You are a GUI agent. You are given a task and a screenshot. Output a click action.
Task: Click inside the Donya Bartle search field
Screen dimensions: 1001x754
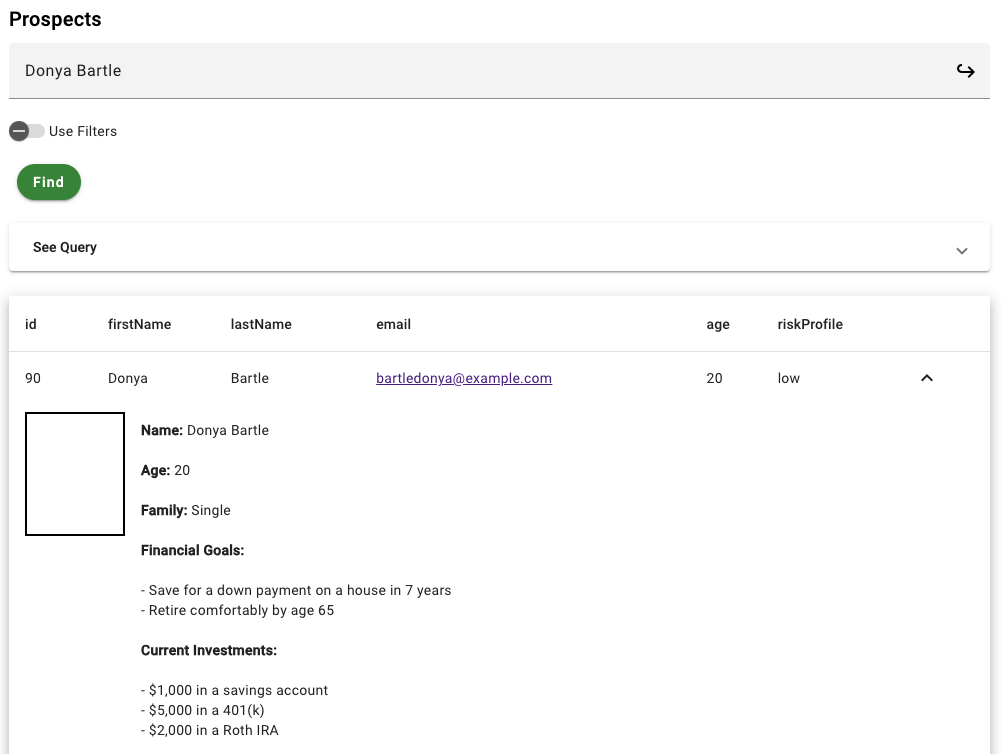tap(485, 71)
